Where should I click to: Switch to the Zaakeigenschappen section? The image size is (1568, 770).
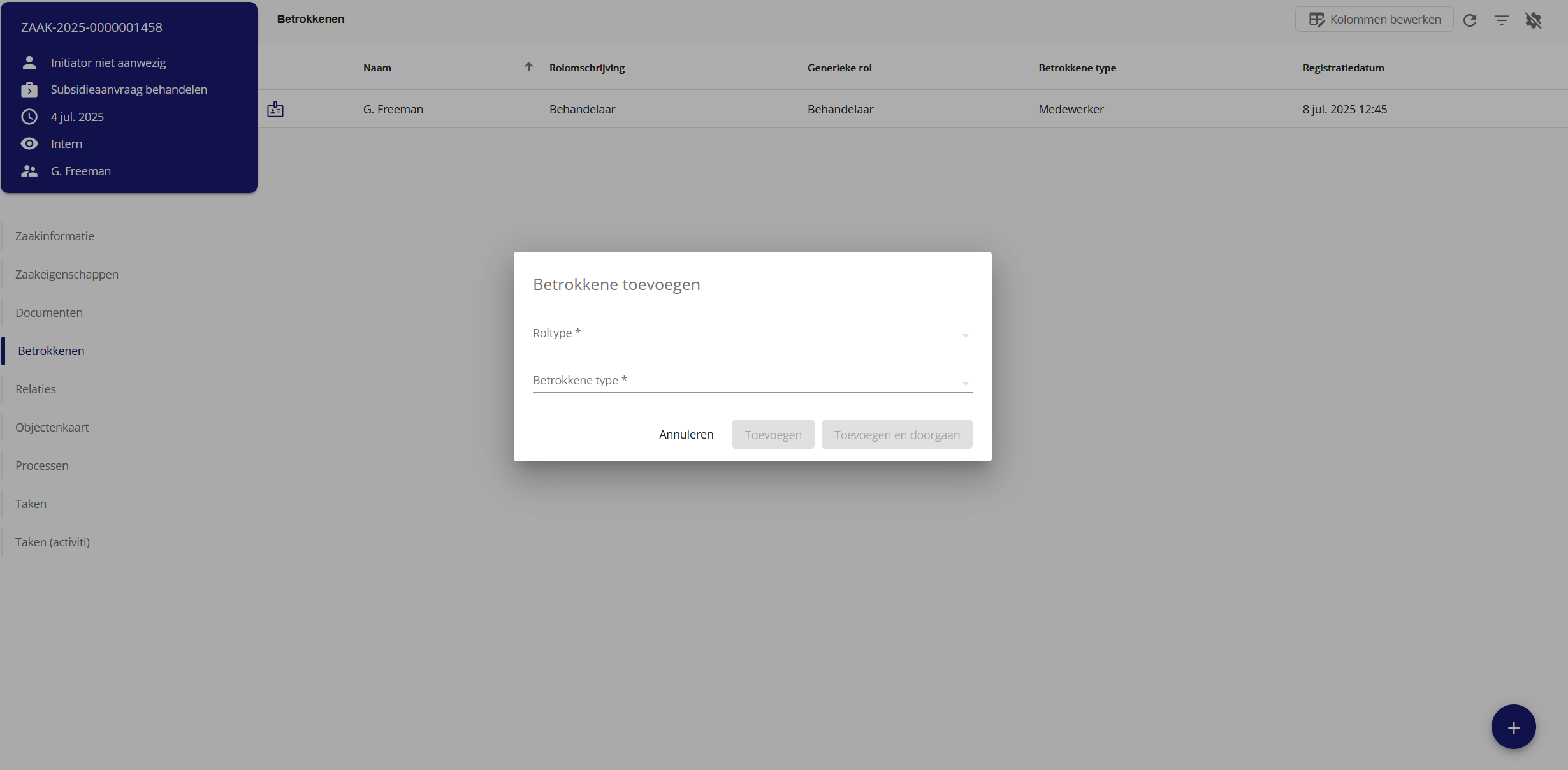pos(67,274)
